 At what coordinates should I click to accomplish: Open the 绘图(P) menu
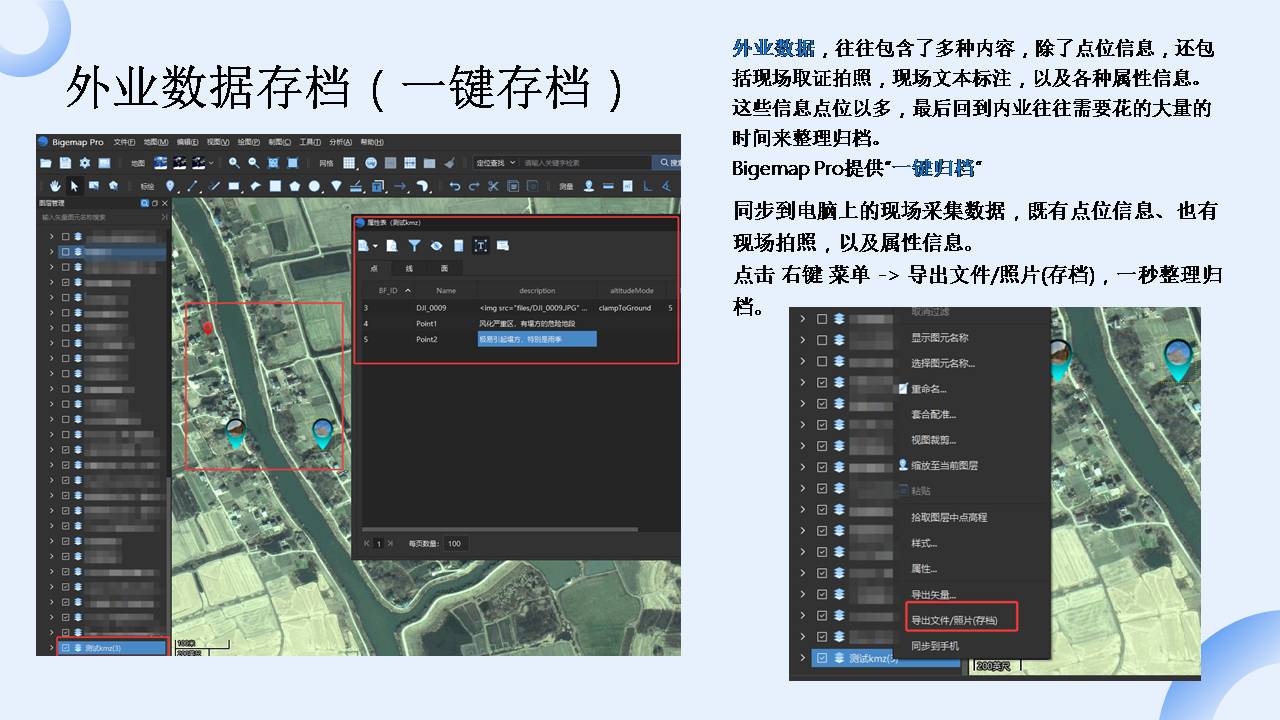click(248, 142)
